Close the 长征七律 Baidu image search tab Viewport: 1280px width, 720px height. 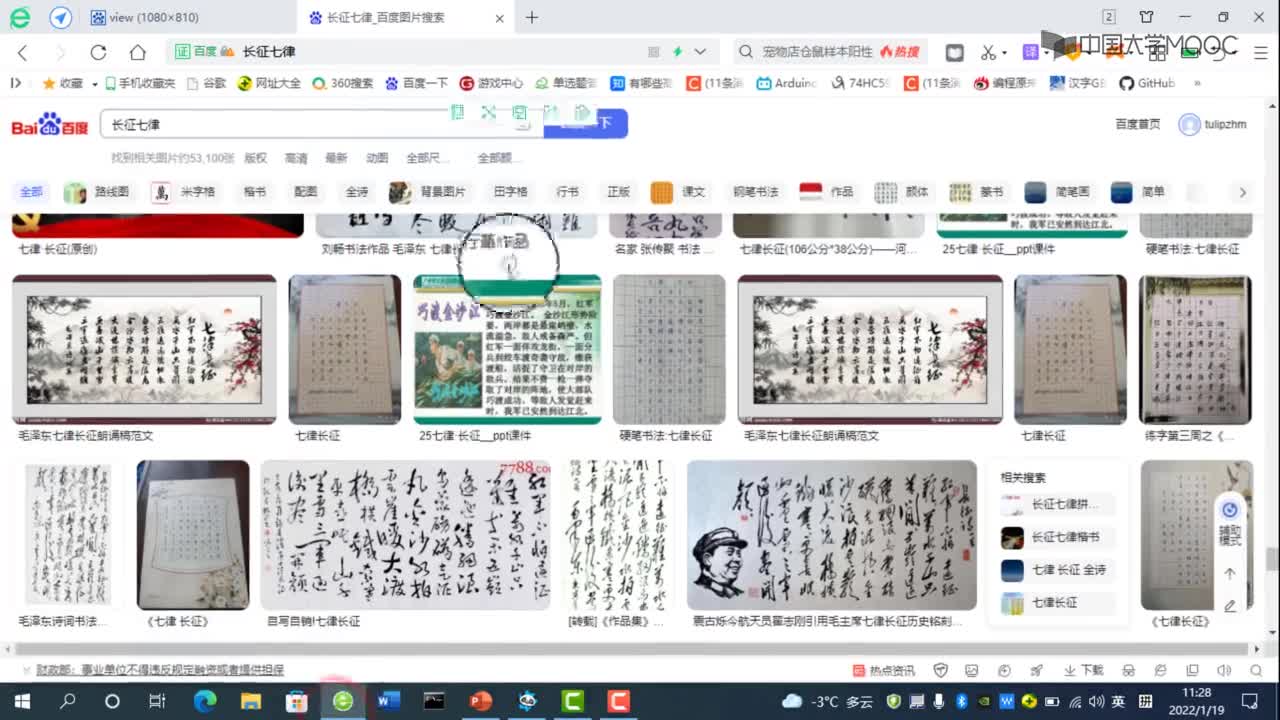pos(500,18)
